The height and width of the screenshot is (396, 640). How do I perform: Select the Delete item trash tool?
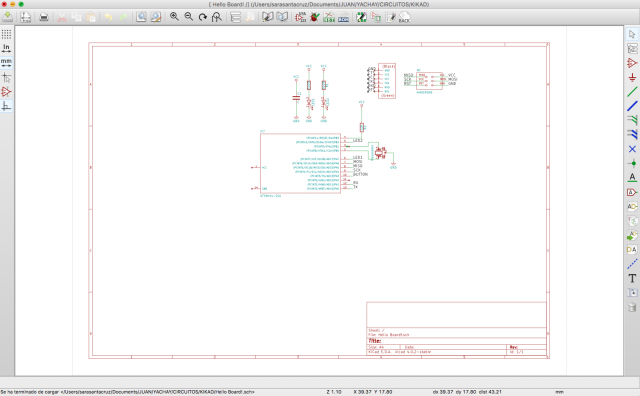point(632,307)
